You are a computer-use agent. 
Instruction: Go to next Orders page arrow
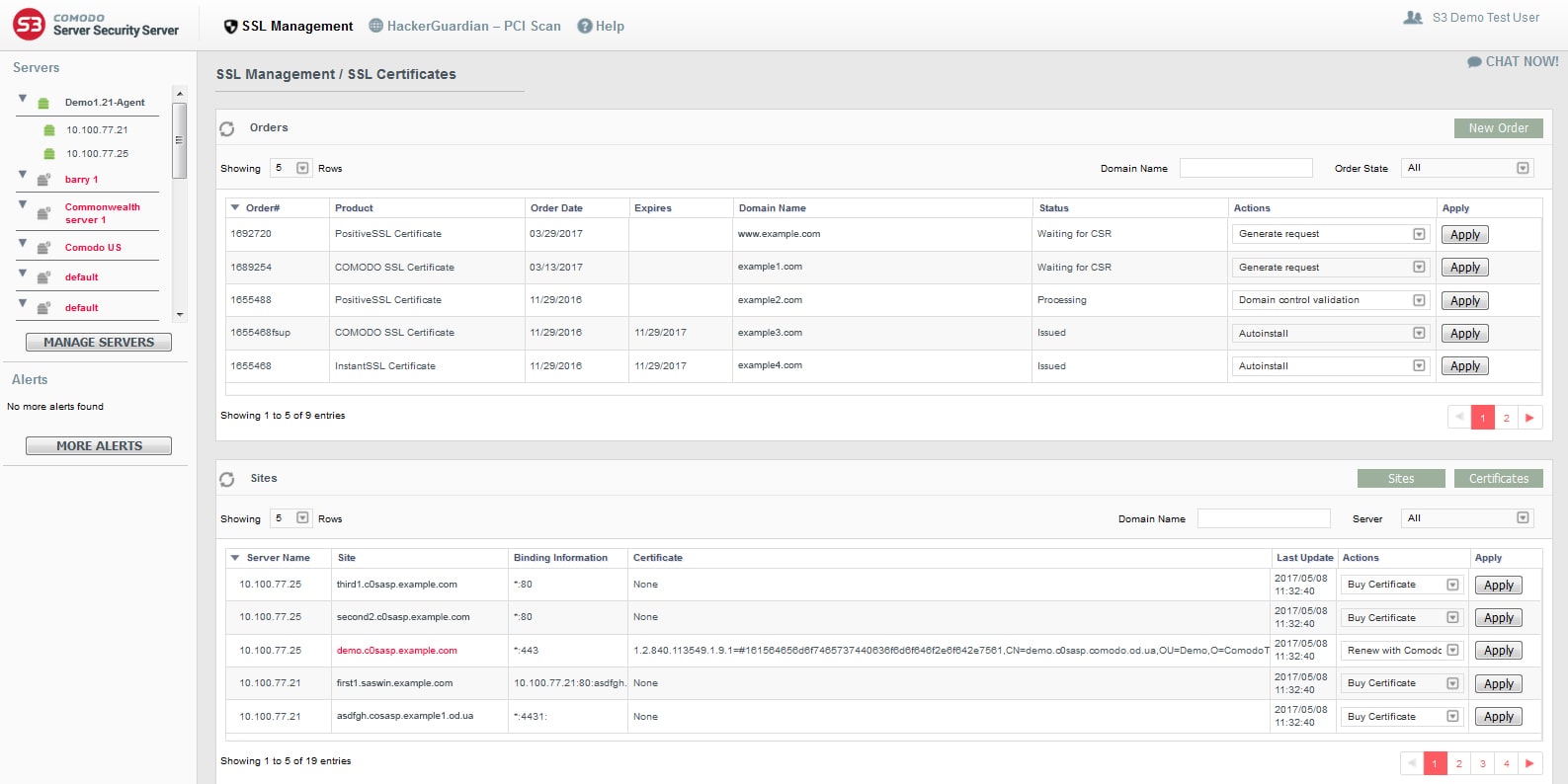1529,418
